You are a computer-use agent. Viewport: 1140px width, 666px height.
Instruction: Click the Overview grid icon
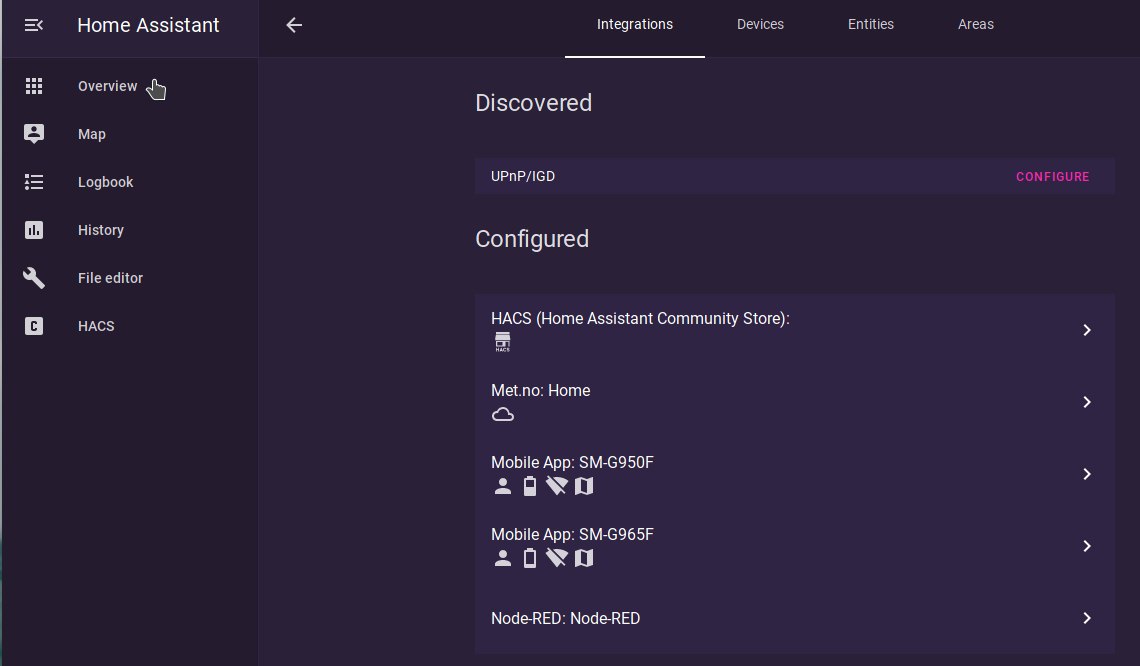[x=33, y=86]
